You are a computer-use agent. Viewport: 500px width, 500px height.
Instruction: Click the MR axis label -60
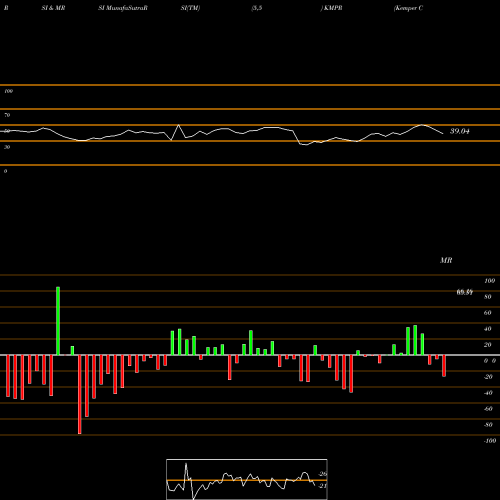pos(488,409)
